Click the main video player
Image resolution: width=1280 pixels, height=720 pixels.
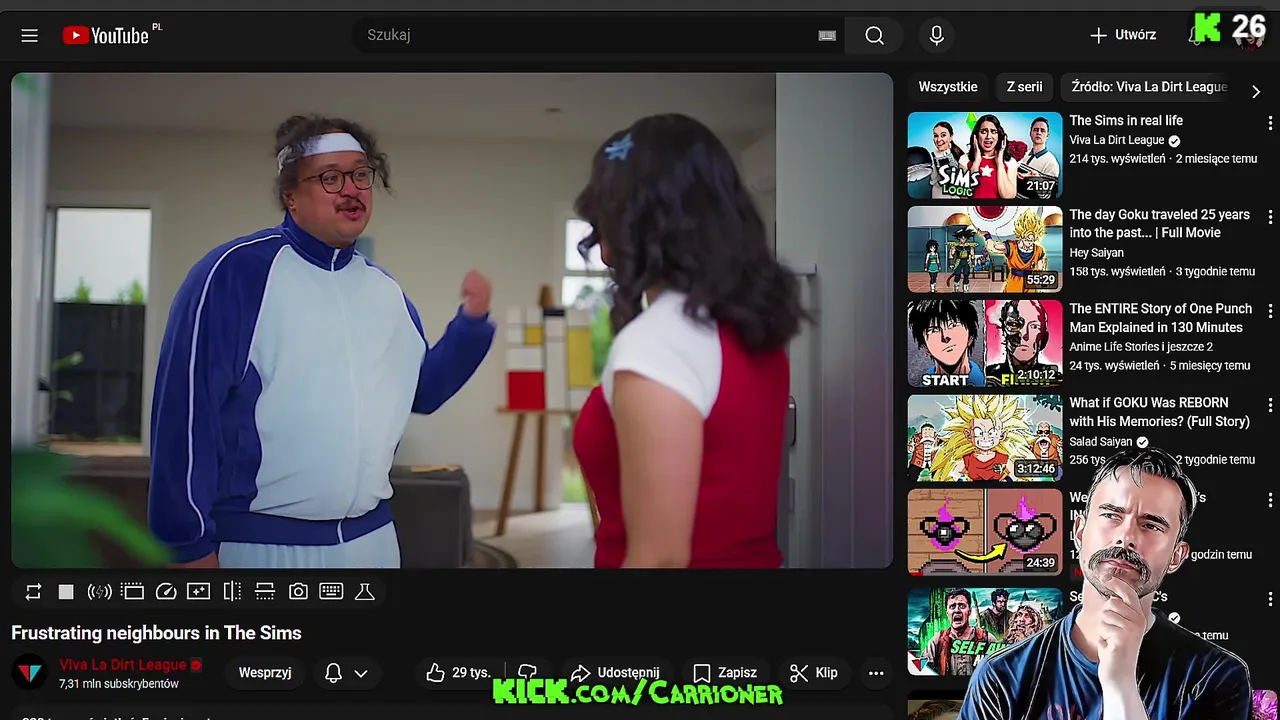click(452, 320)
